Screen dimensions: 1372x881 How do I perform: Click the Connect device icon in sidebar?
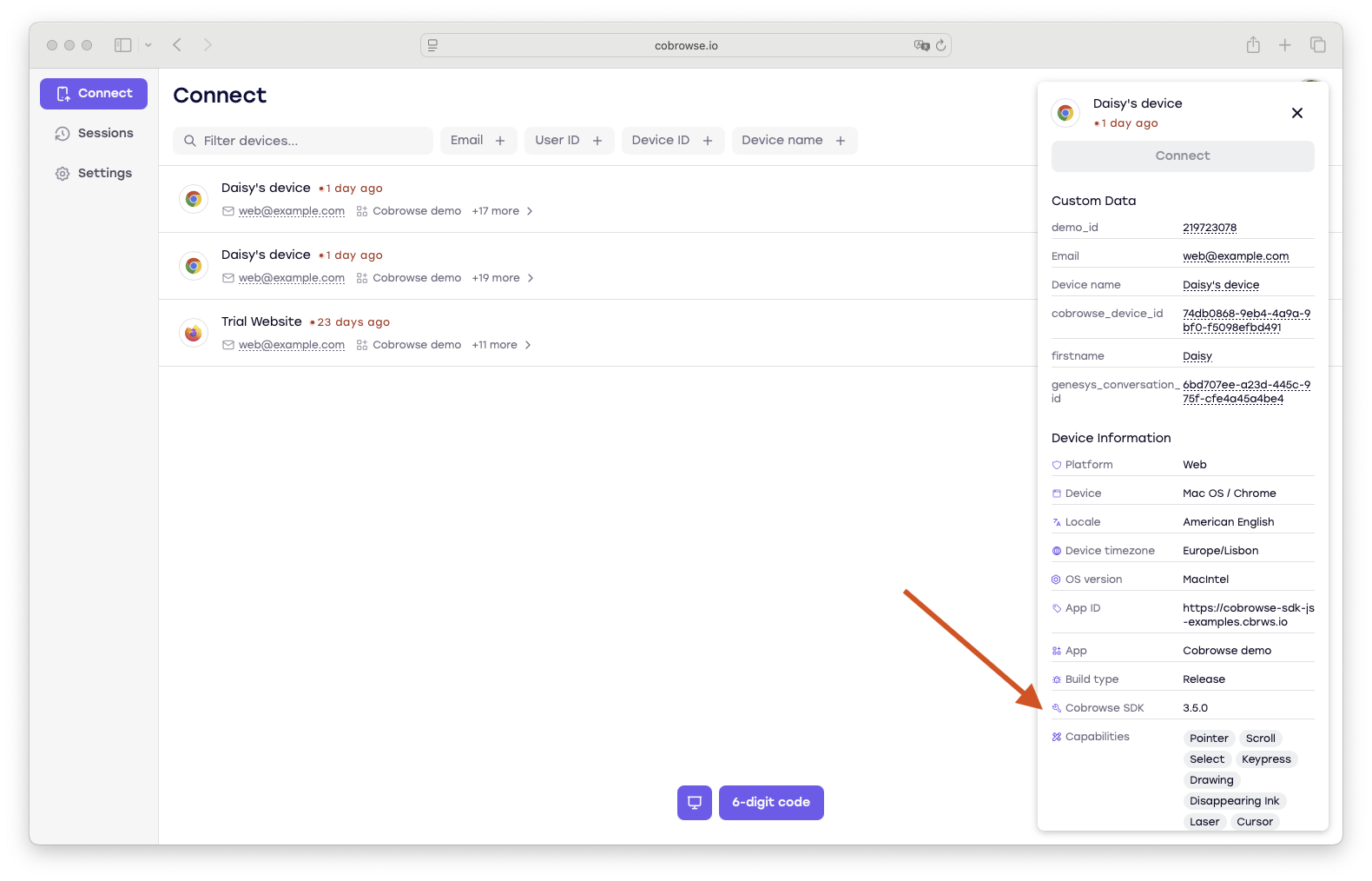pos(63,94)
